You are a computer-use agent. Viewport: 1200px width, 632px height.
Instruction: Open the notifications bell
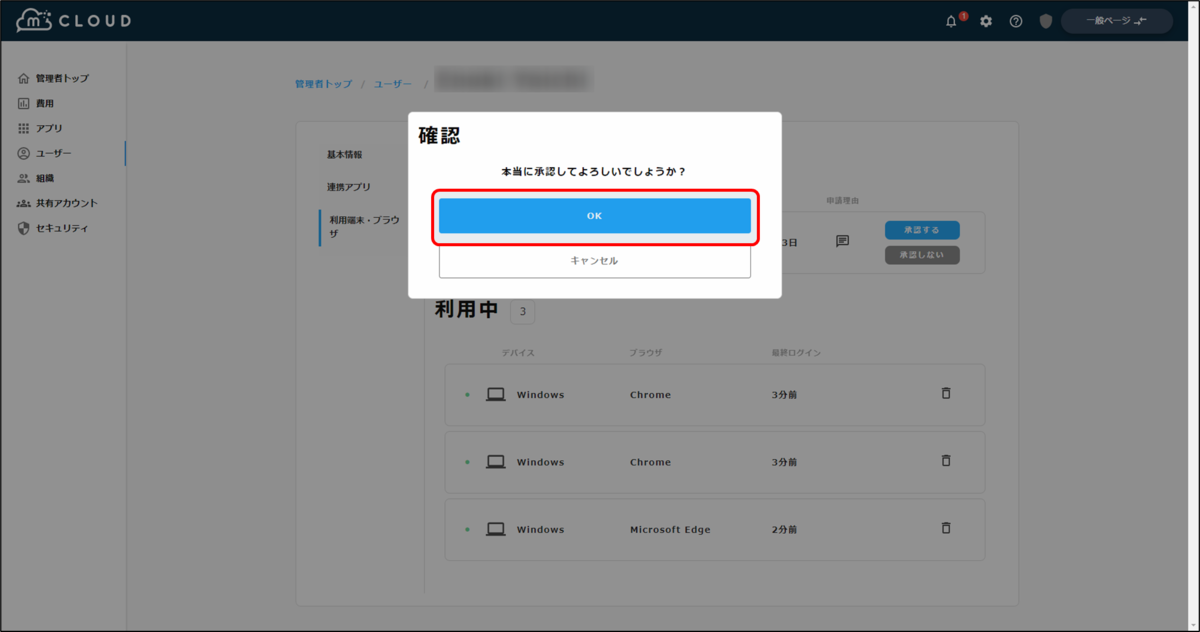point(951,21)
